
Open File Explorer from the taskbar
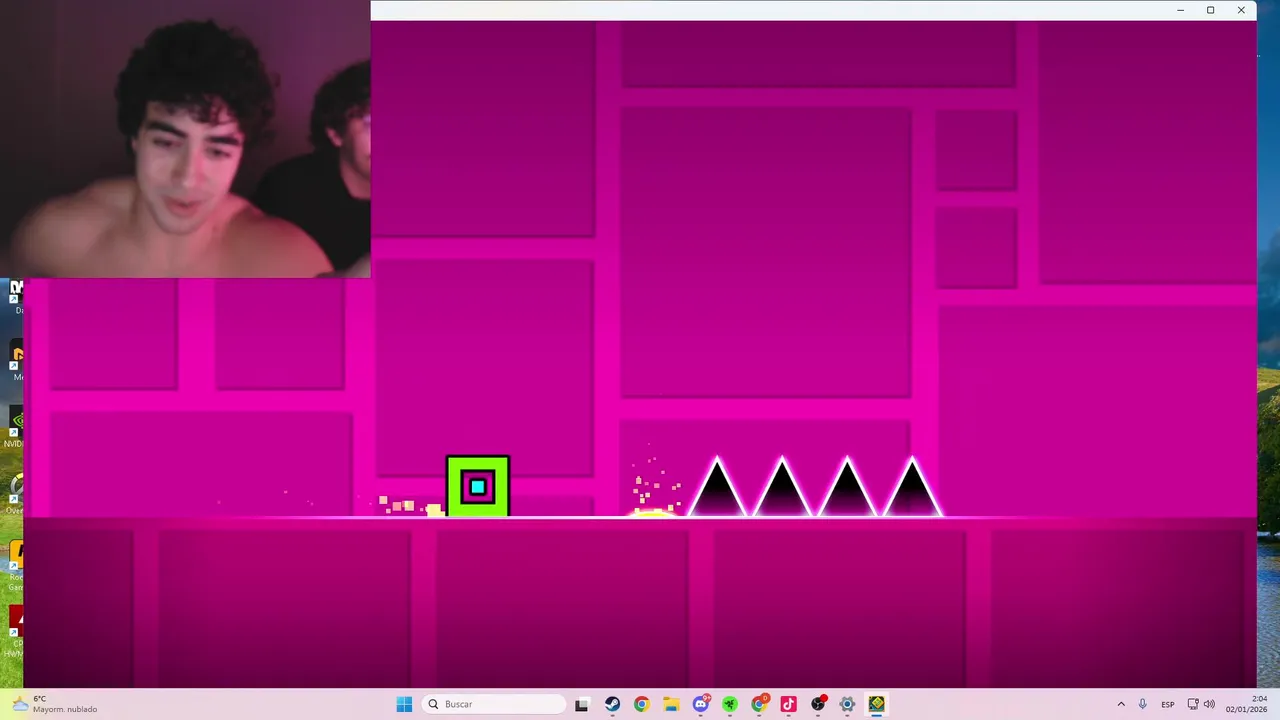pyautogui.click(x=671, y=704)
